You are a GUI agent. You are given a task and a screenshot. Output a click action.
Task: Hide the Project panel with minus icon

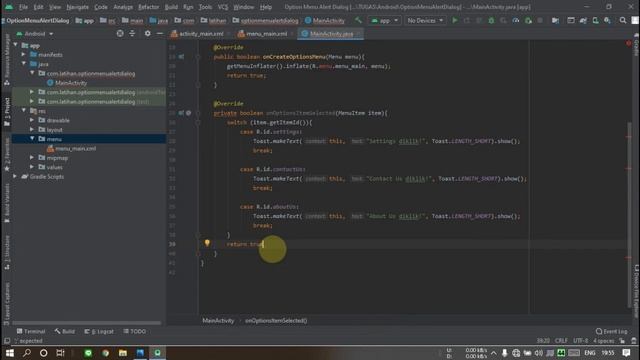coord(160,33)
